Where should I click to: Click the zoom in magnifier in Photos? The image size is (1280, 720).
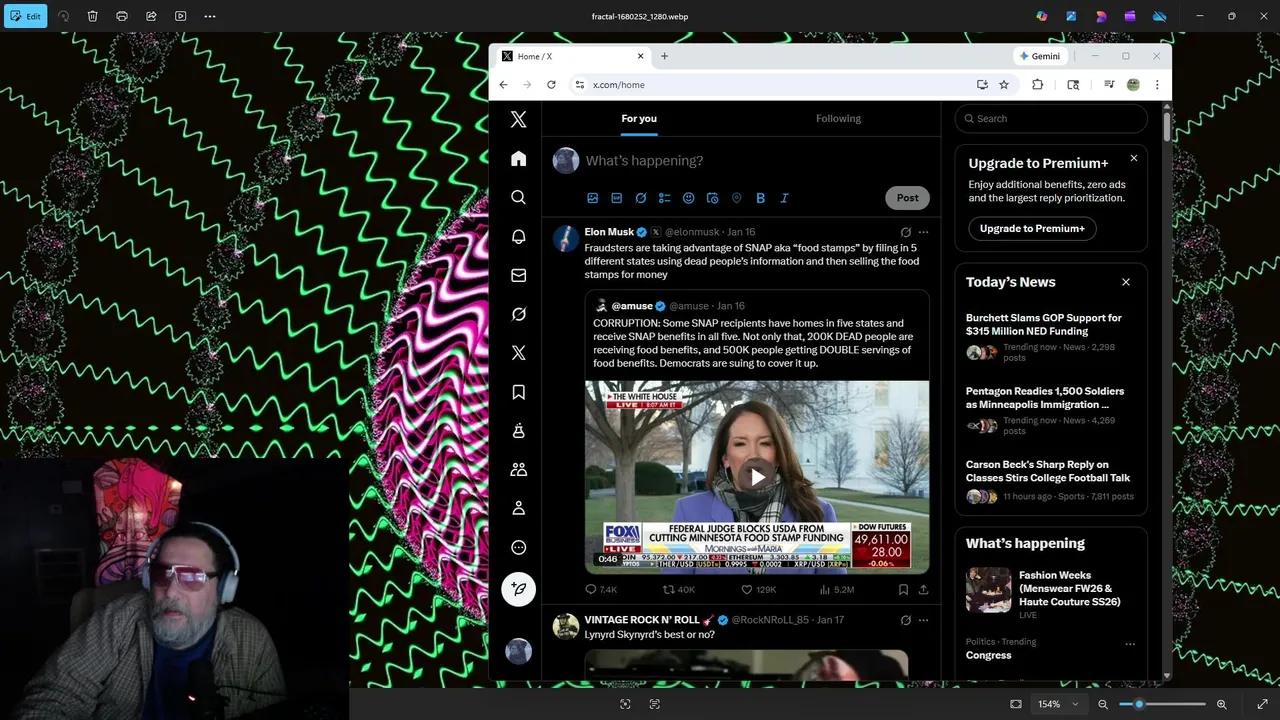click(x=1221, y=704)
